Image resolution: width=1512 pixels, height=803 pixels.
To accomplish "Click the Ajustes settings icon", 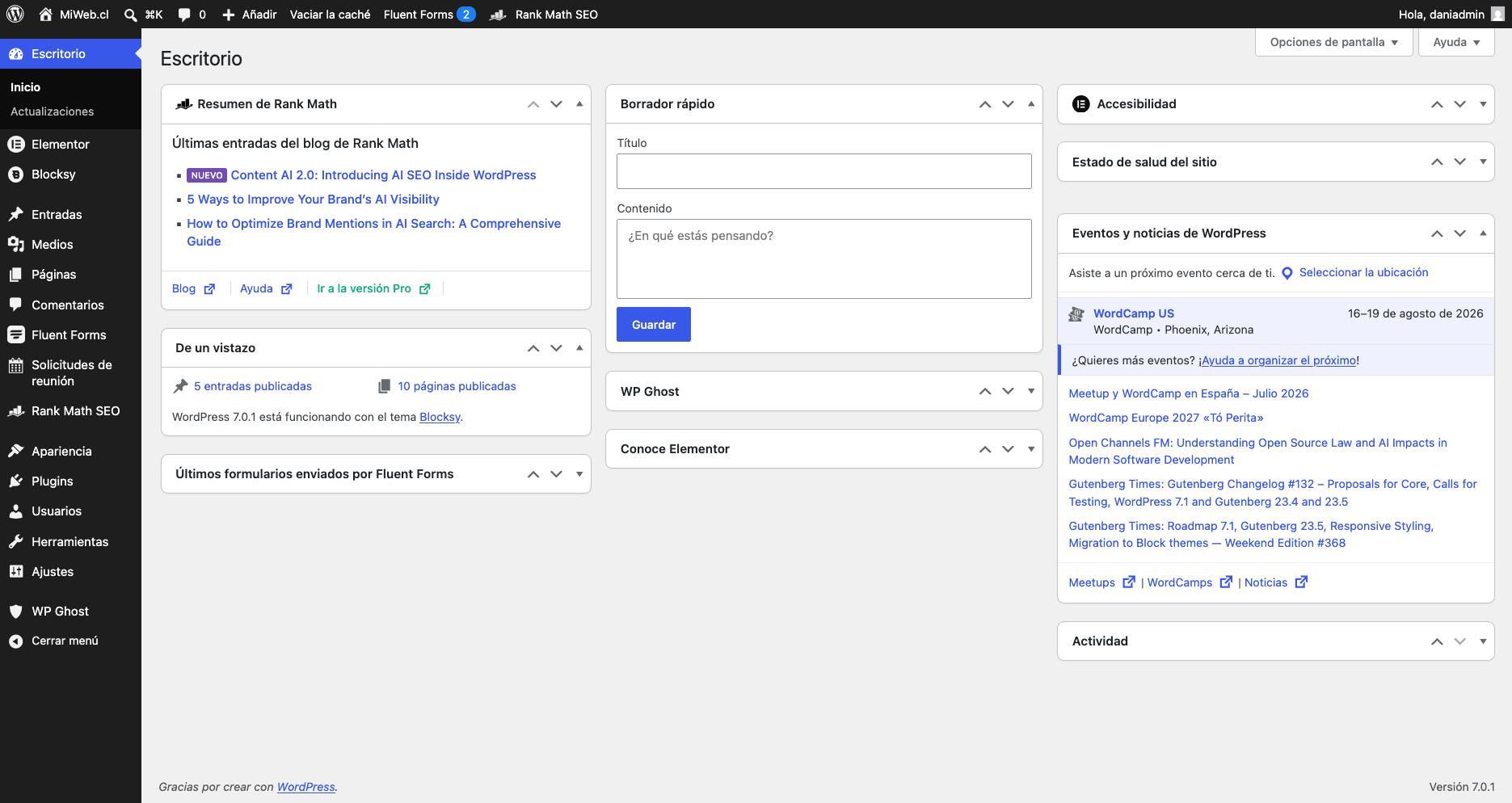I will [15, 571].
